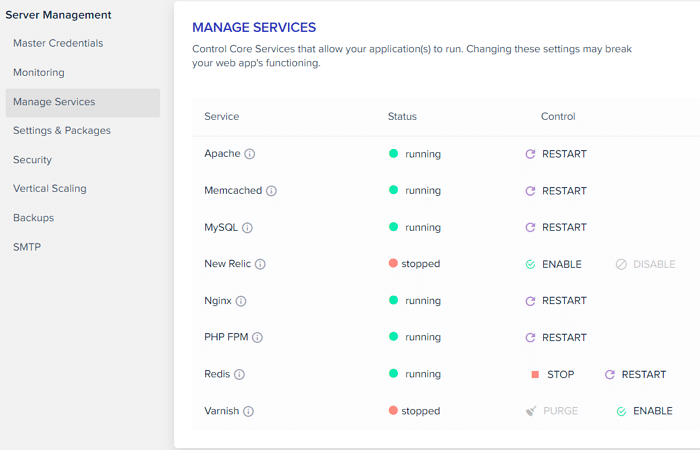Image resolution: width=700 pixels, height=450 pixels.
Task: Click the info icon next to Apache
Action: tap(250, 154)
